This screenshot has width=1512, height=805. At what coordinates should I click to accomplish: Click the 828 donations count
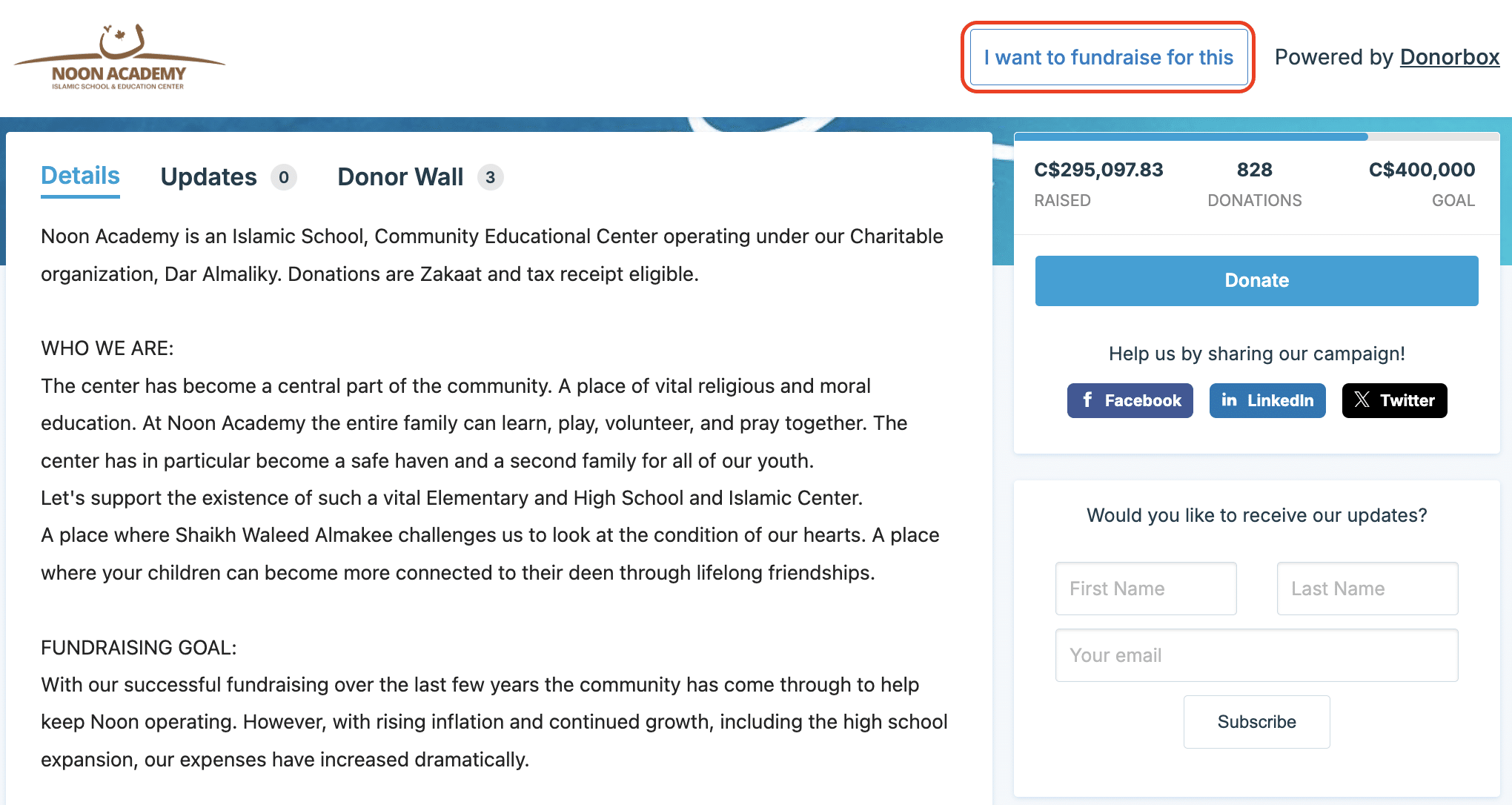(1254, 170)
